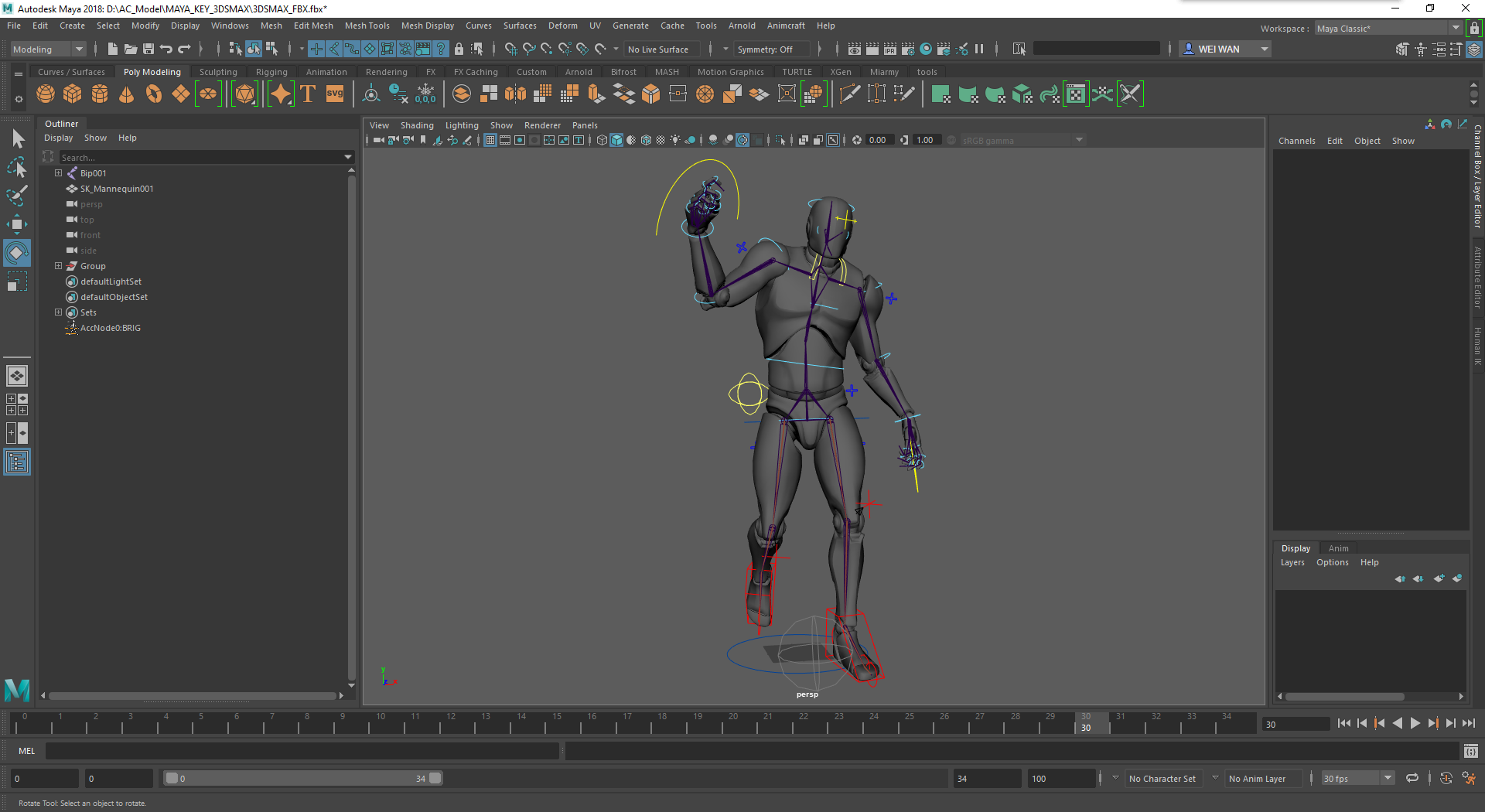This screenshot has width=1485, height=812.
Task: Click the SVG import shelf icon
Action: [x=335, y=94]
